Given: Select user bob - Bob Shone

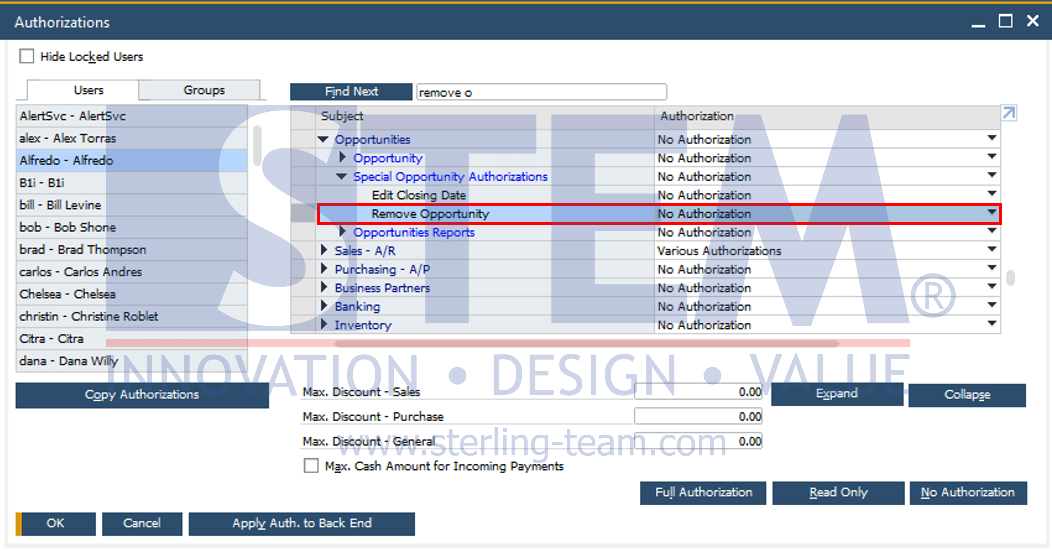Looking at the screenshot, I should [x=68, y=227].
